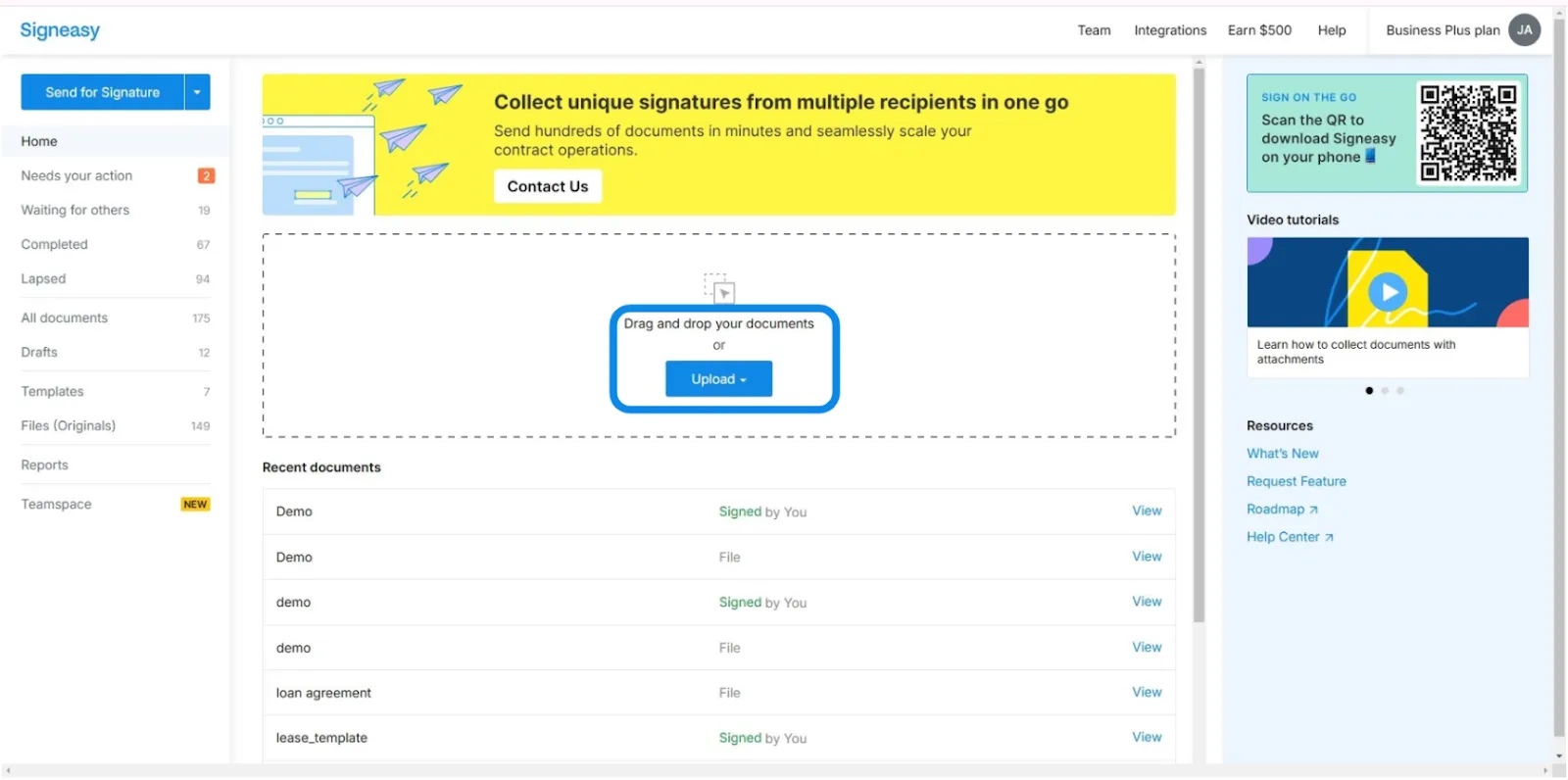View the Demo file document

point(1147,557)
